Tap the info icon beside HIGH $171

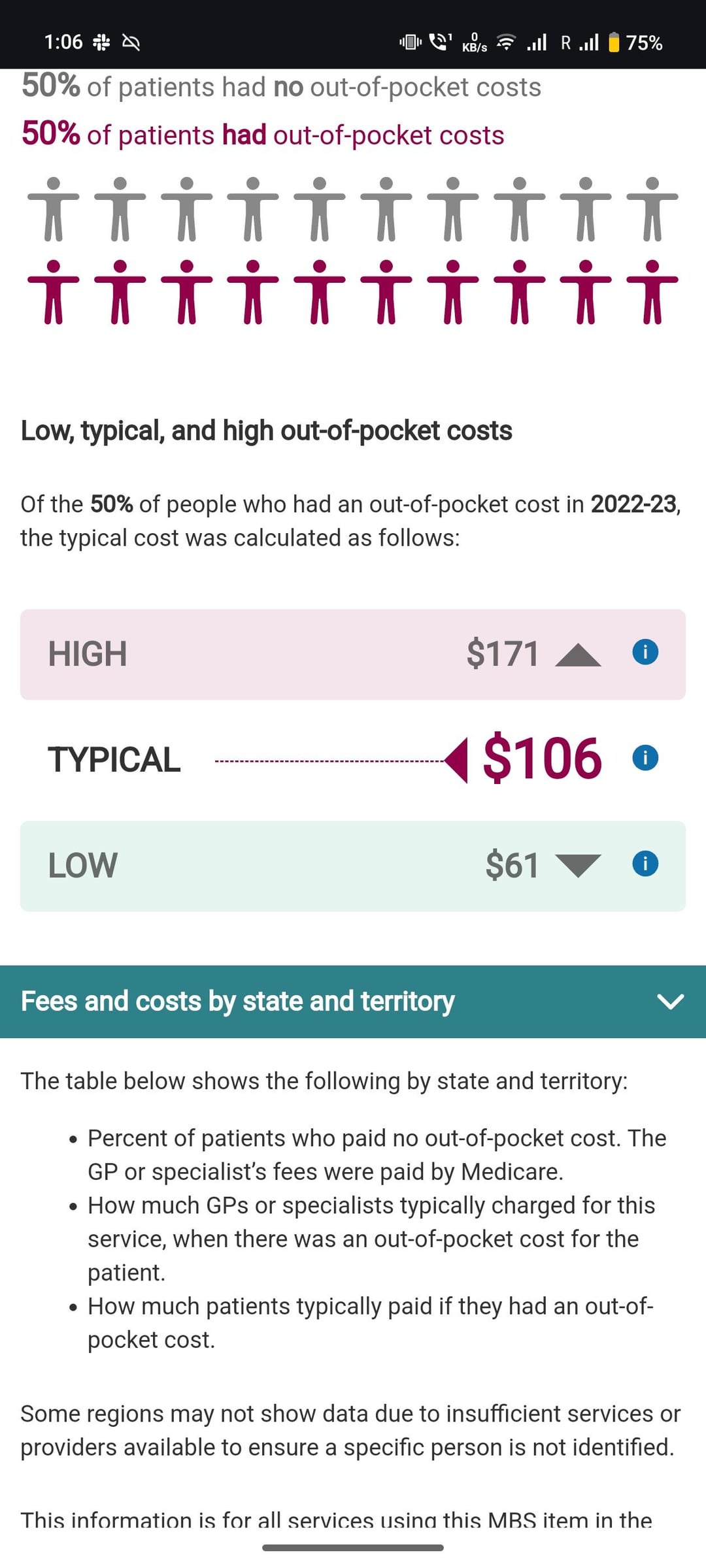pyautogui.click(x=645, y=652)
